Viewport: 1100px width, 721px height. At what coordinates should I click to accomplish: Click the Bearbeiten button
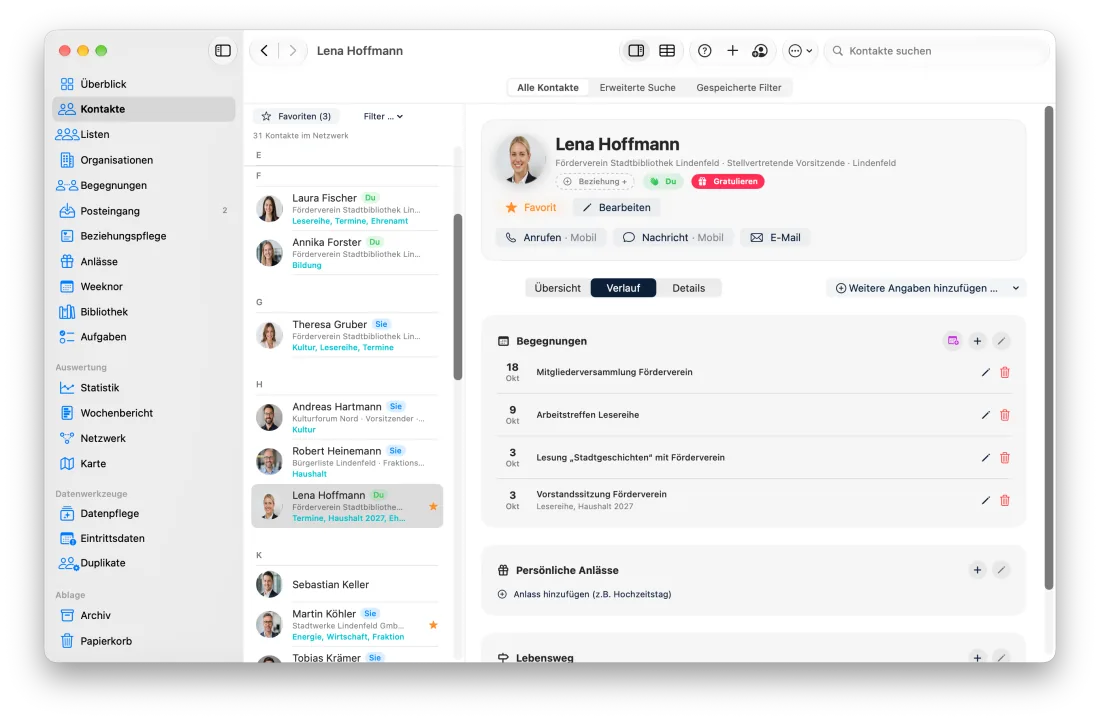pyautogui.click(x=616, y=208)
